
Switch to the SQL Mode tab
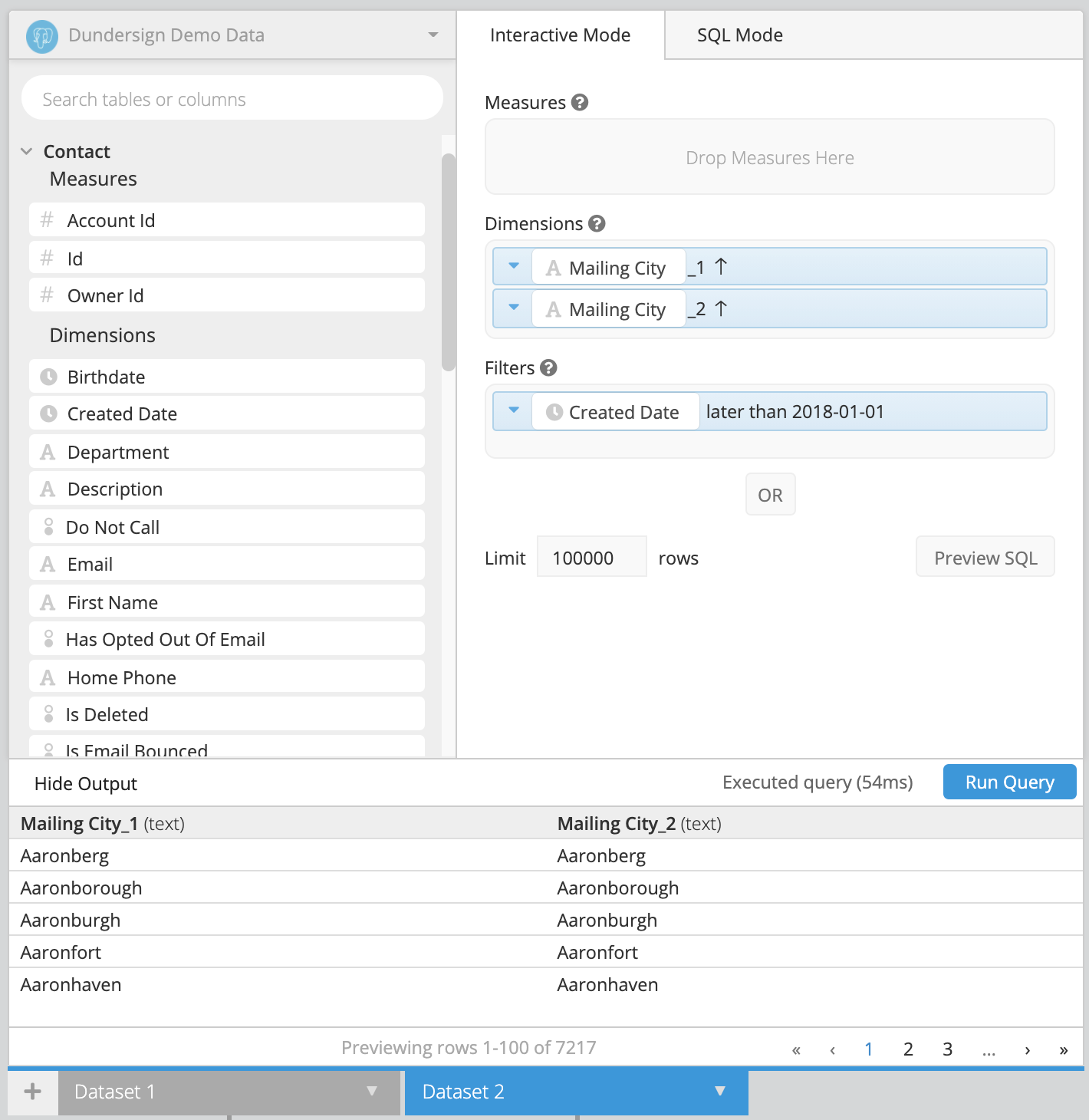pos(739,35)
